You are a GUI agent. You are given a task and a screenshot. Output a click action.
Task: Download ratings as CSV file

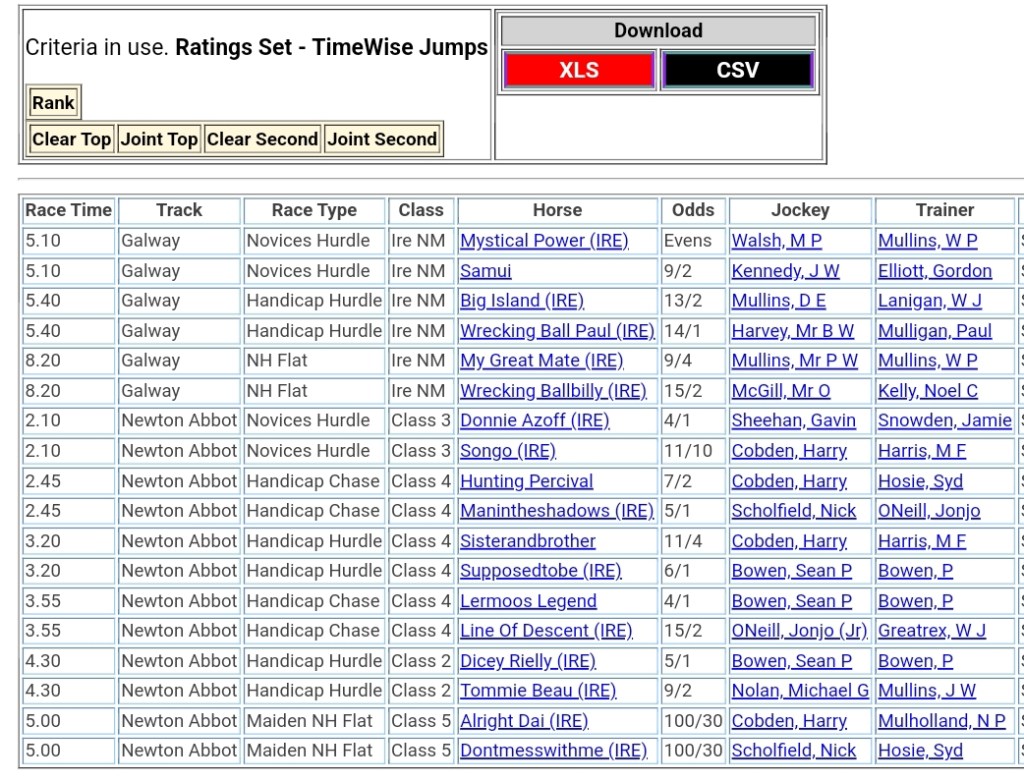click(x=737, y=70)
